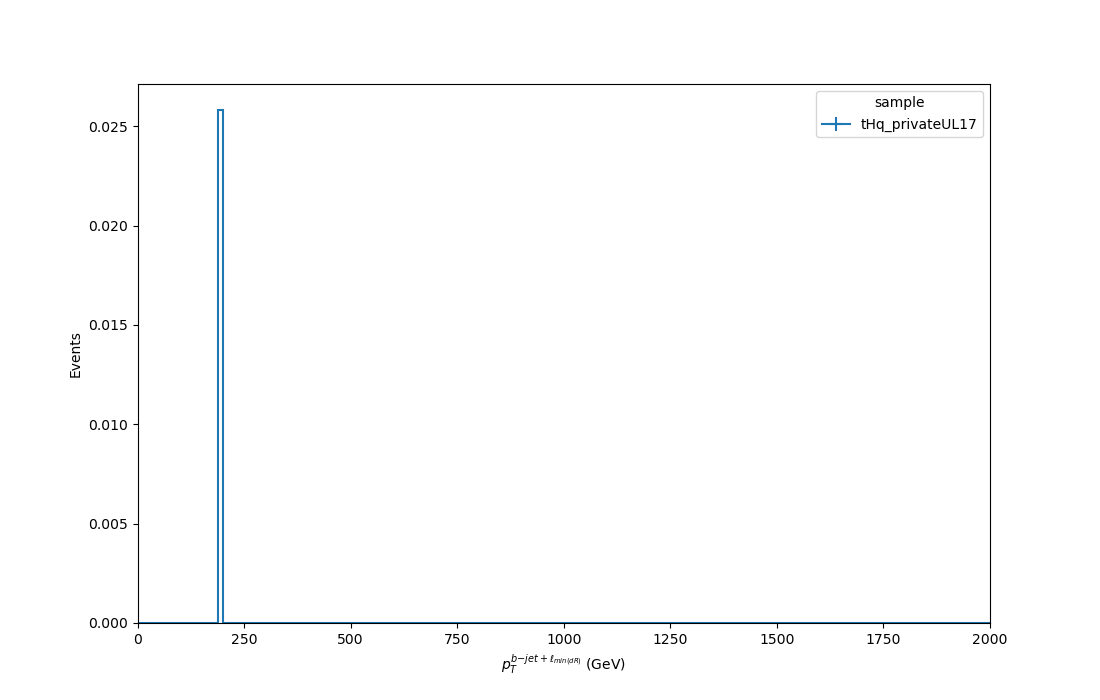Viewport: 1100px width, 700px height.
Task: Click the x-axis tick label 500
Action: [350, 639]
